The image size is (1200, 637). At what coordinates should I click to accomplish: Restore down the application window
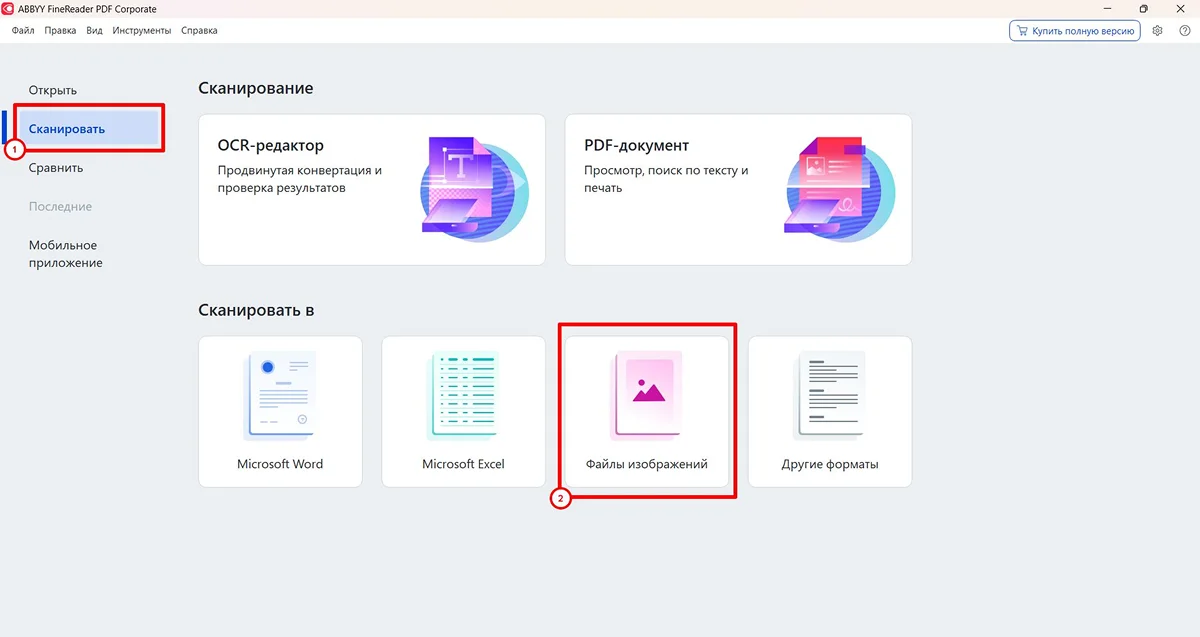click(x=1144, y=9)
